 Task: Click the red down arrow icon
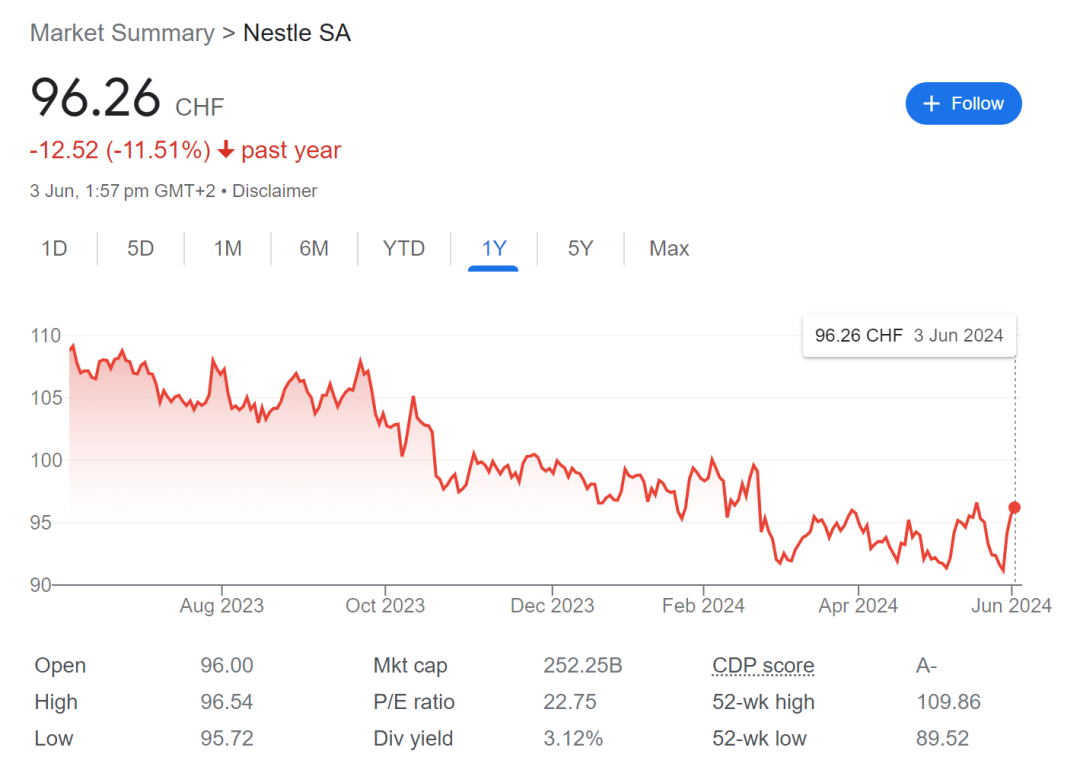click(x=226, y=151)
